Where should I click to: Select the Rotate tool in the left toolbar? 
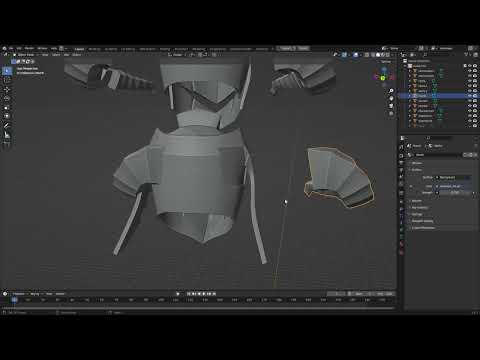(x=7, y=98)
